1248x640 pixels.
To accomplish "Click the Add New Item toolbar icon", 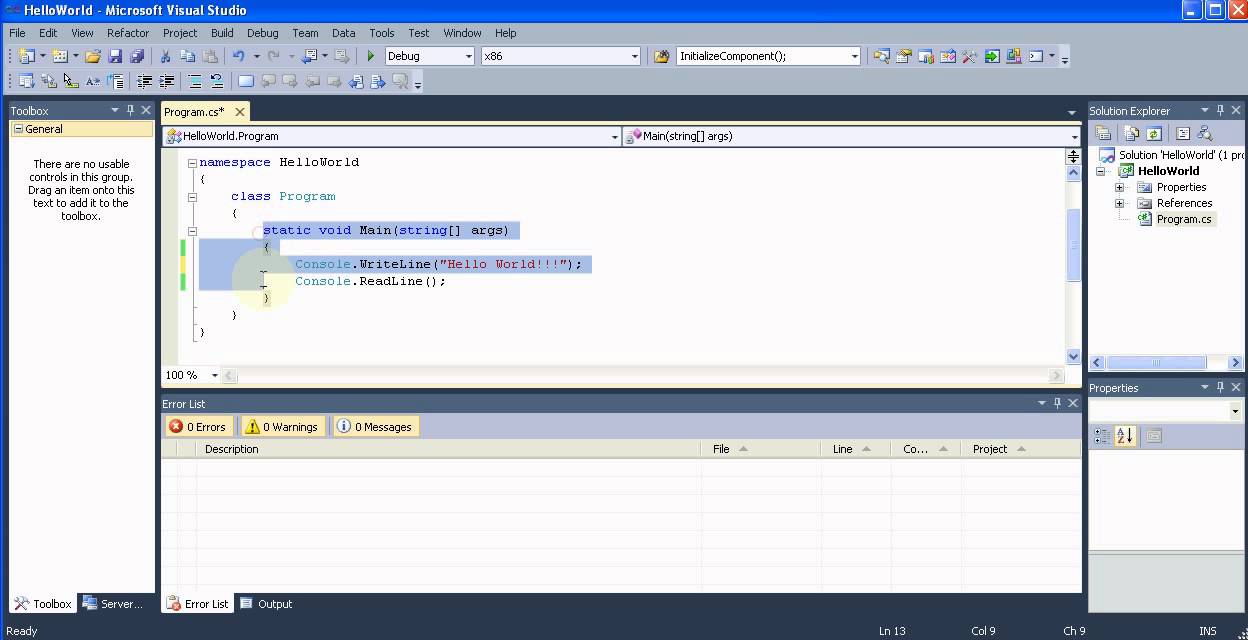I will [60, 56].
